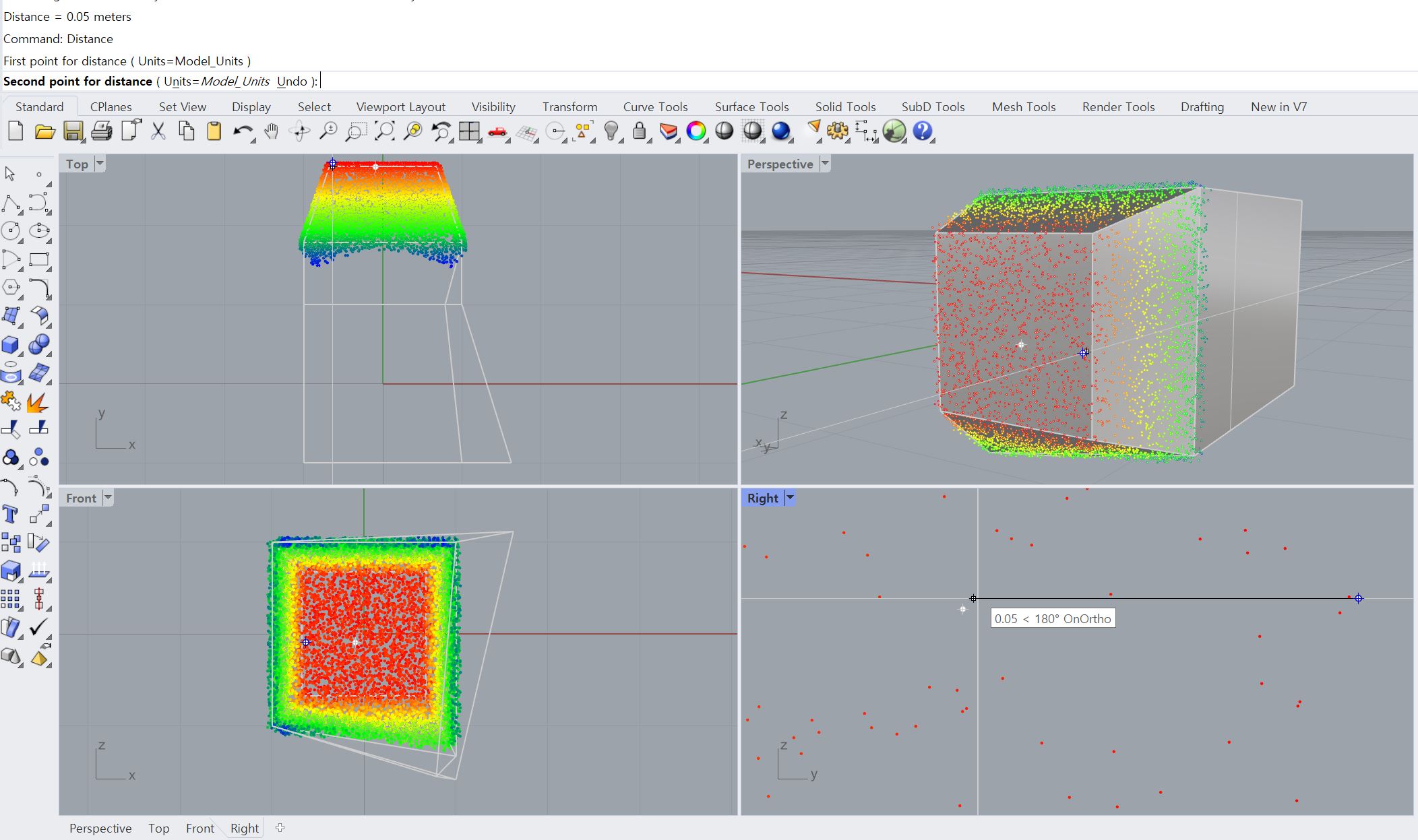Undo the last action with arrow icon
1418x840 pixels.
point(243,131)
